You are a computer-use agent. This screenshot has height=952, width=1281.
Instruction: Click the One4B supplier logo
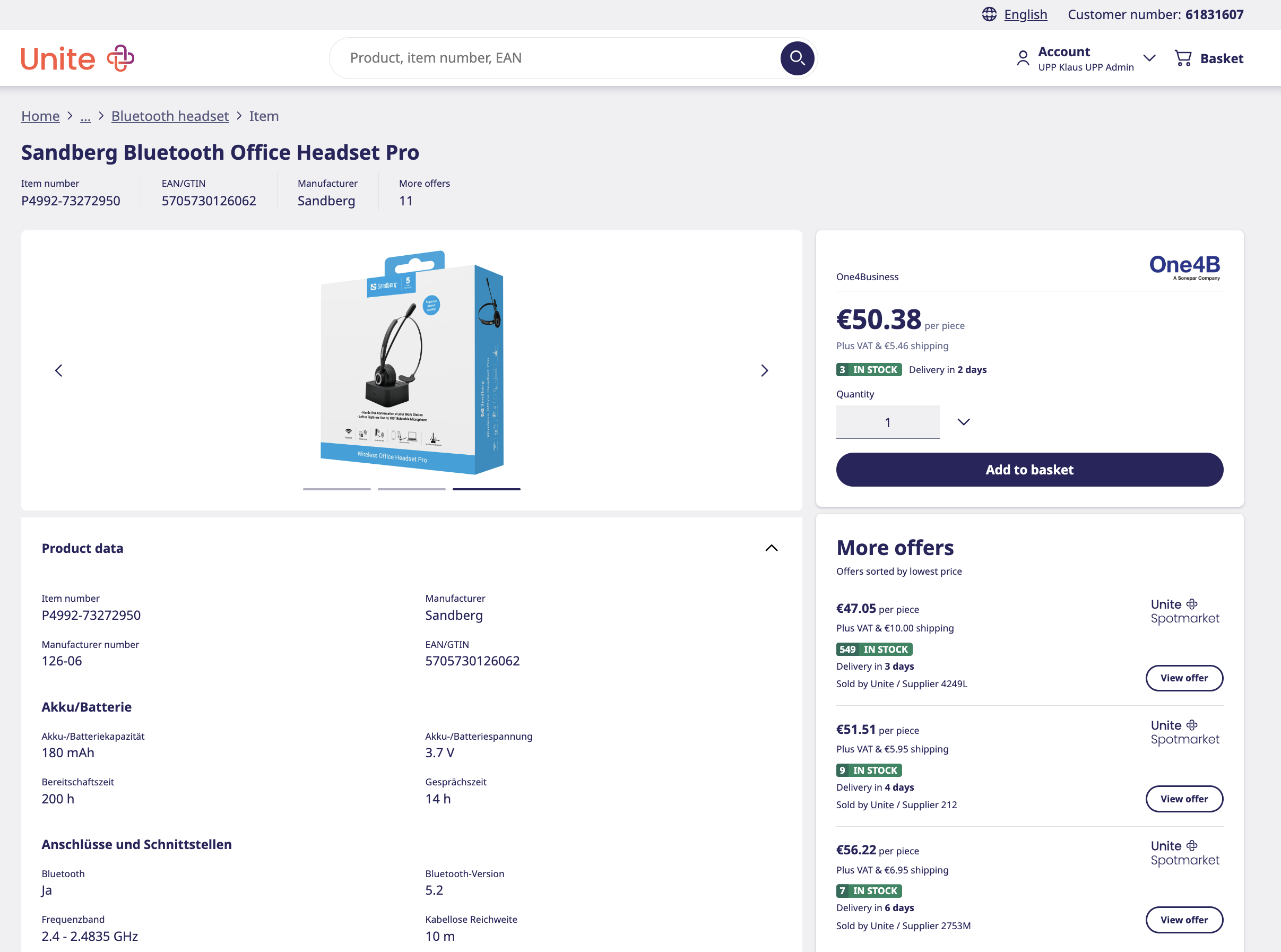[x=1185, y=267]
